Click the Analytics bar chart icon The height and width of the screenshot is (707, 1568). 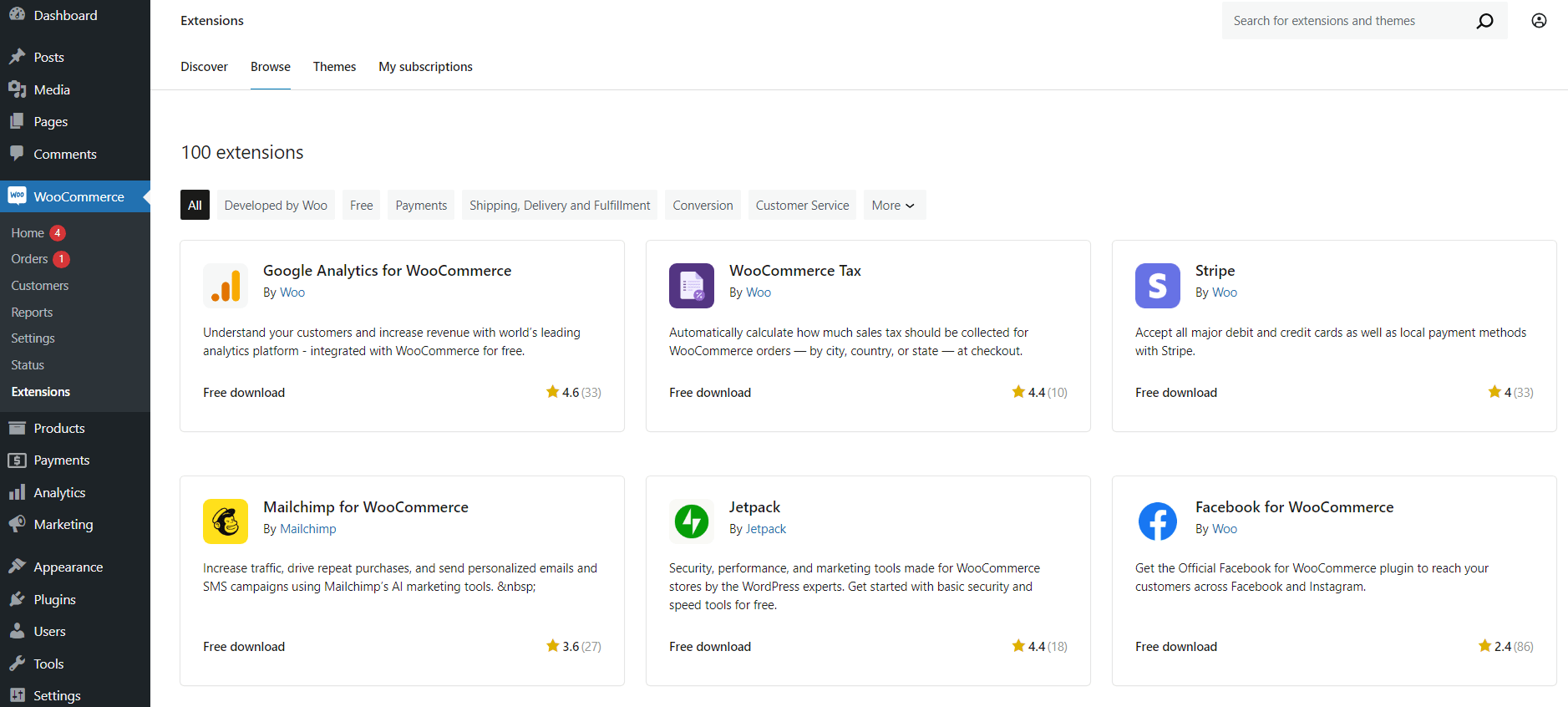[17, 492]
